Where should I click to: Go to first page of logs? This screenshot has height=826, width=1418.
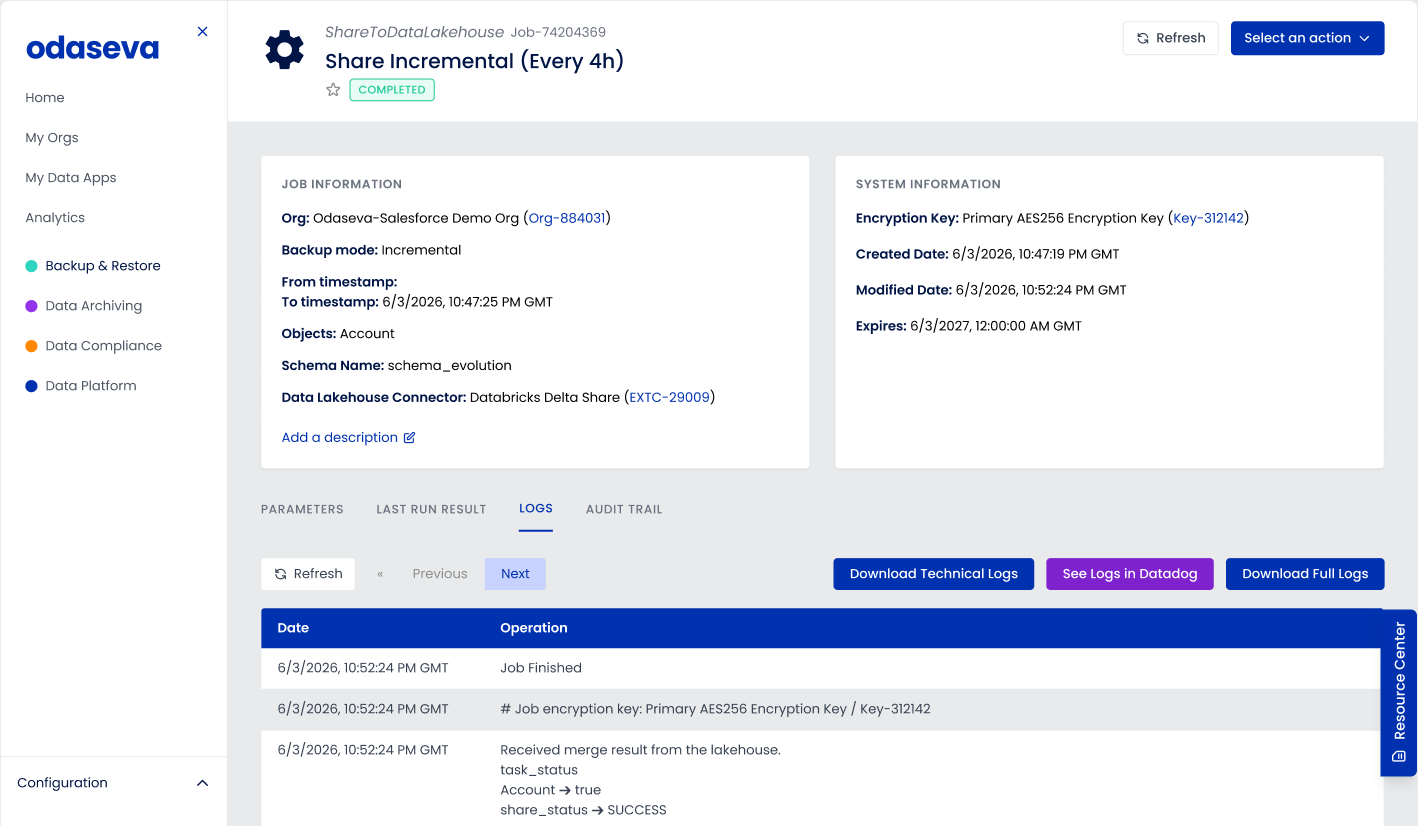380,574
